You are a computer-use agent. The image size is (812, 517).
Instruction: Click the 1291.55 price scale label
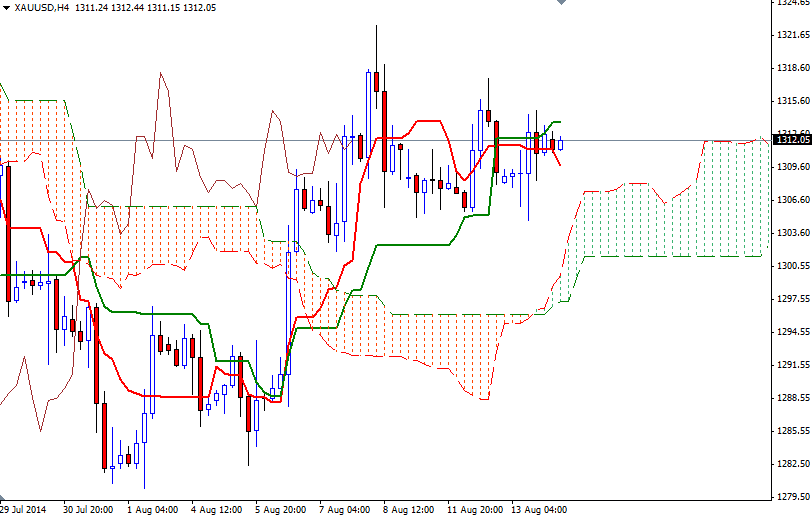tap(793, 365)
